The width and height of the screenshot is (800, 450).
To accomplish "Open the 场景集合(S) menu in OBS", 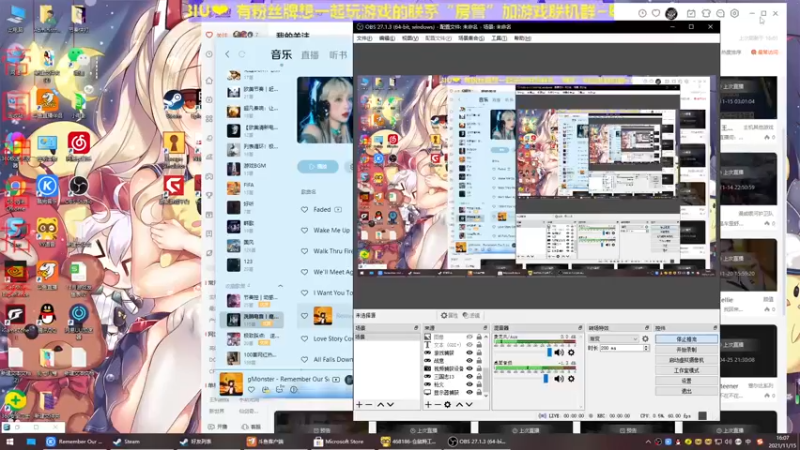I will point(471,38).
